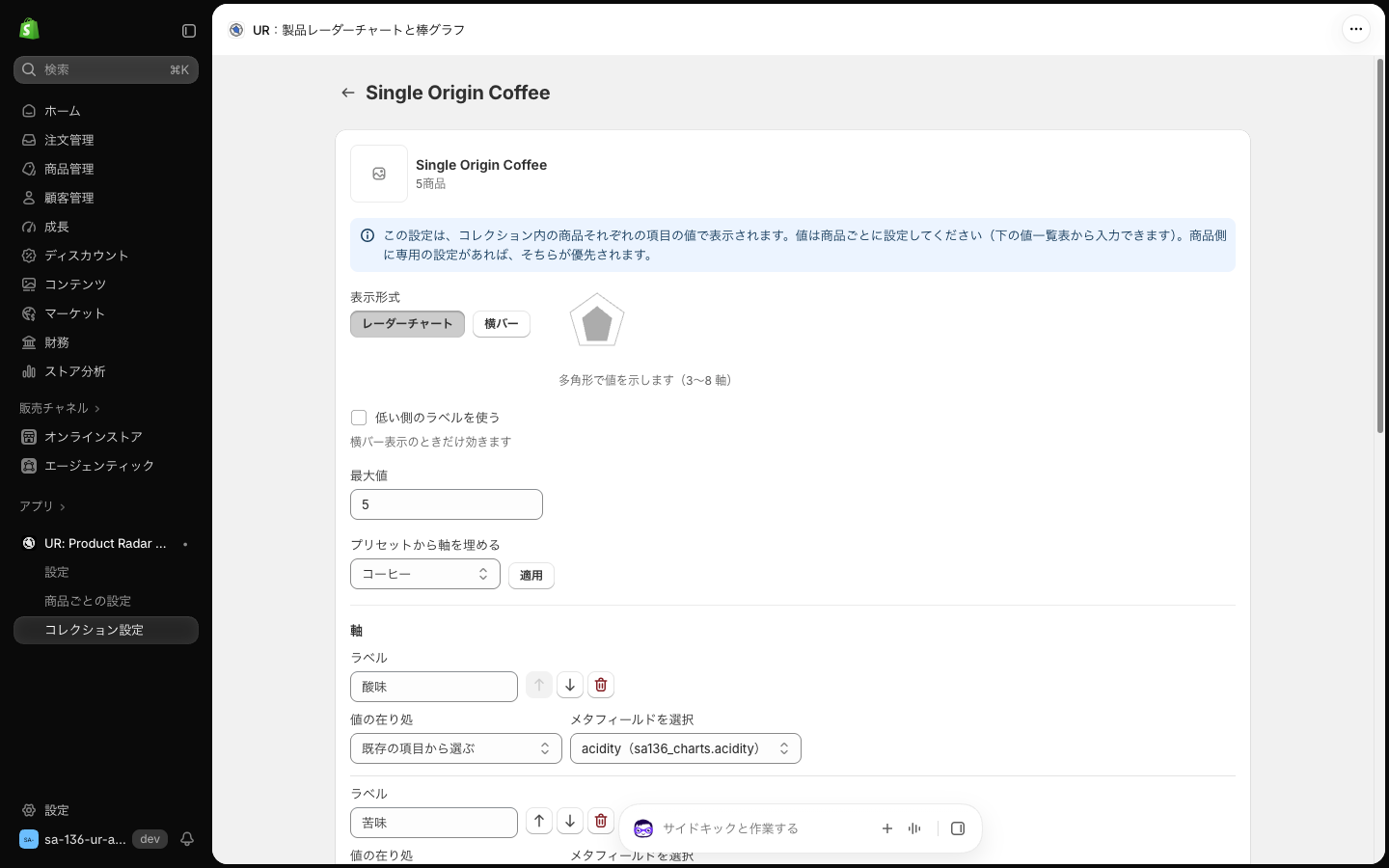This screenshot has height=868, width=1389.
Task: Click the radar pentagon preview icon
Action: coord(597,320)
